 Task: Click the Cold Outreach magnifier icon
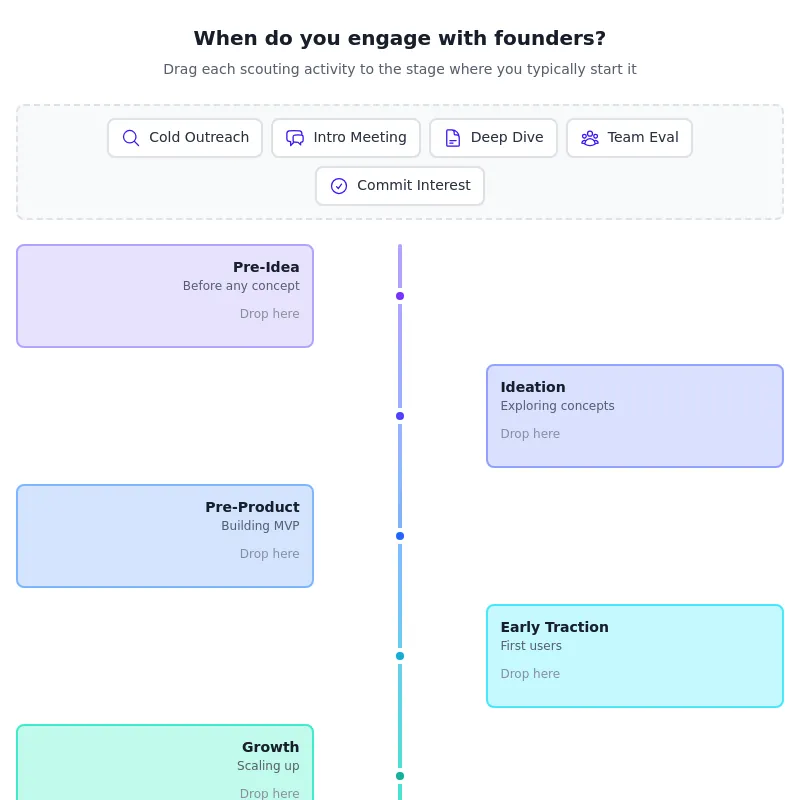tap(131, 138)
